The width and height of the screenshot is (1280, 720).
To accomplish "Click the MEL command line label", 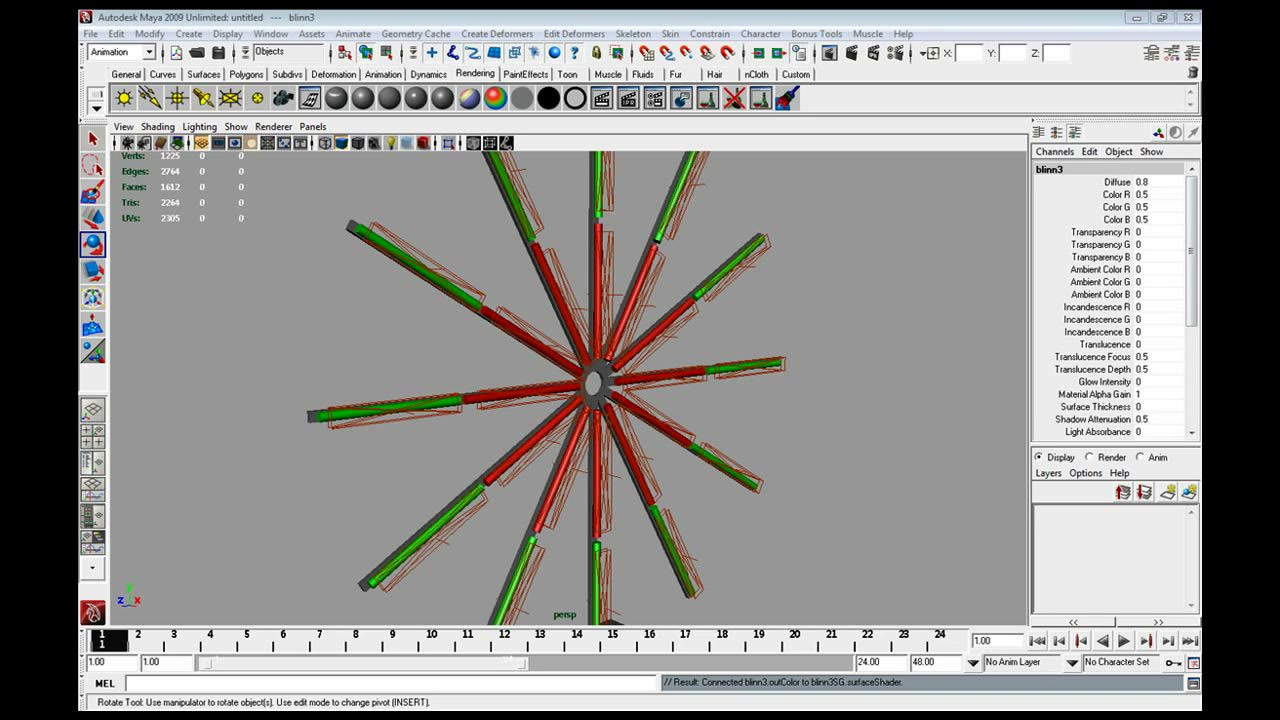I will (104, 684).
